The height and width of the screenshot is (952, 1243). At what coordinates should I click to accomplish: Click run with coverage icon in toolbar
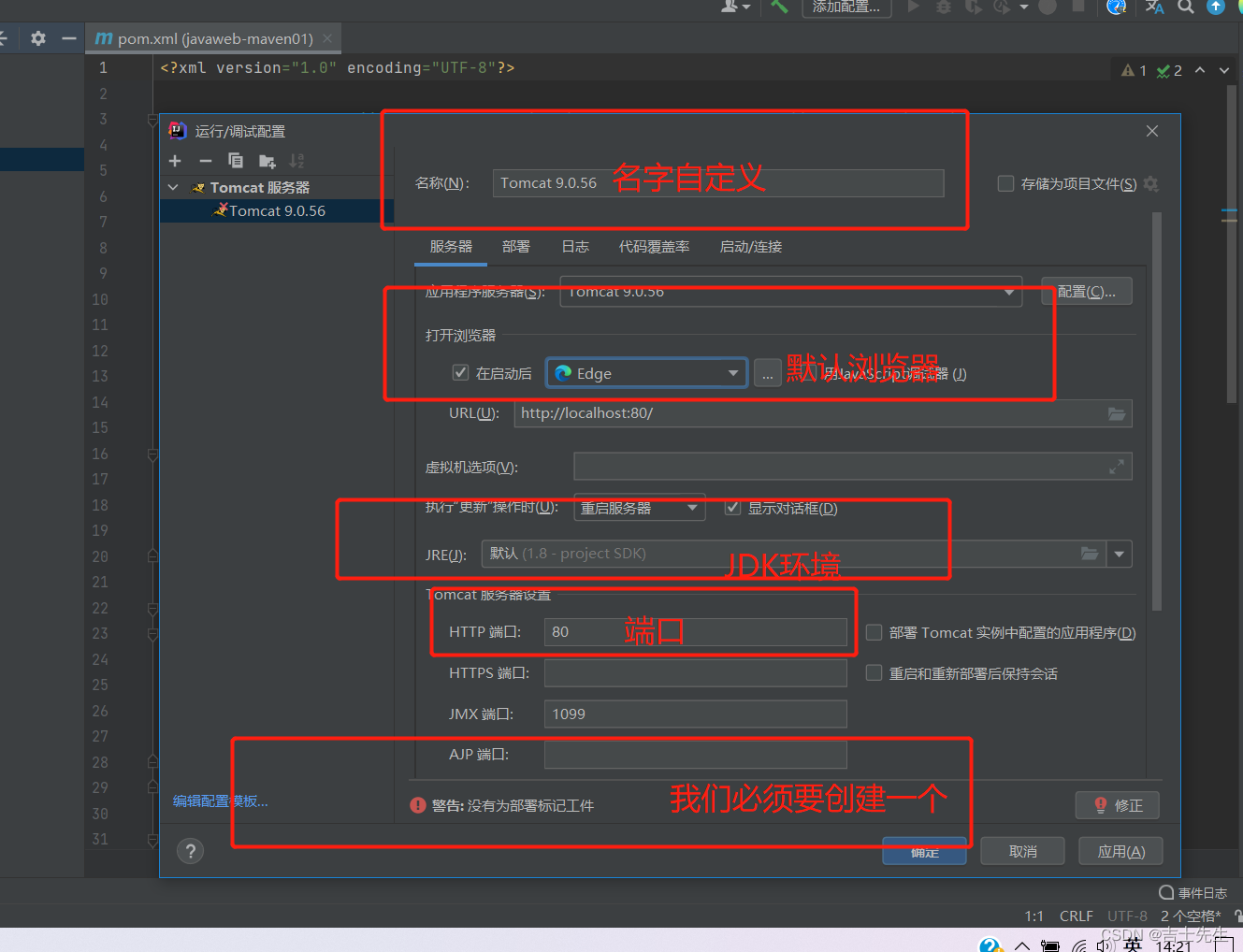(x=974, y=7)
